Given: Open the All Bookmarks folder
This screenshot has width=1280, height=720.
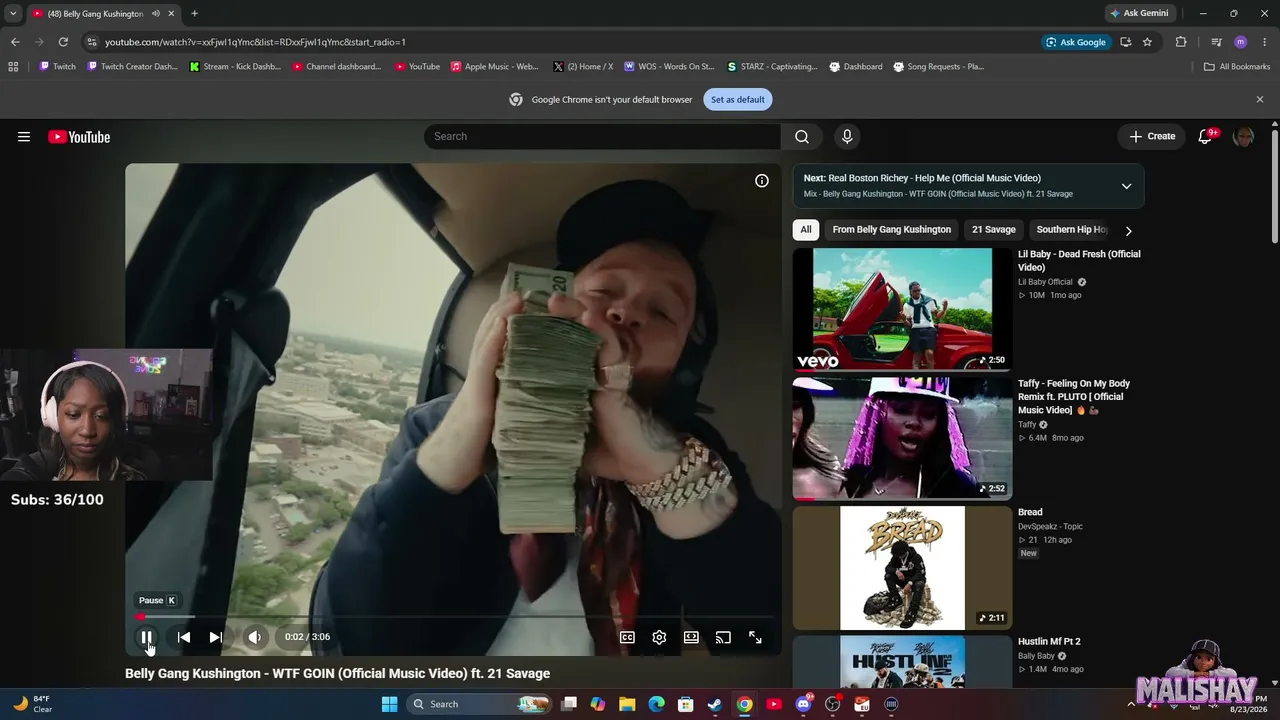Looking at the screenshot, I should (1237, 67).
